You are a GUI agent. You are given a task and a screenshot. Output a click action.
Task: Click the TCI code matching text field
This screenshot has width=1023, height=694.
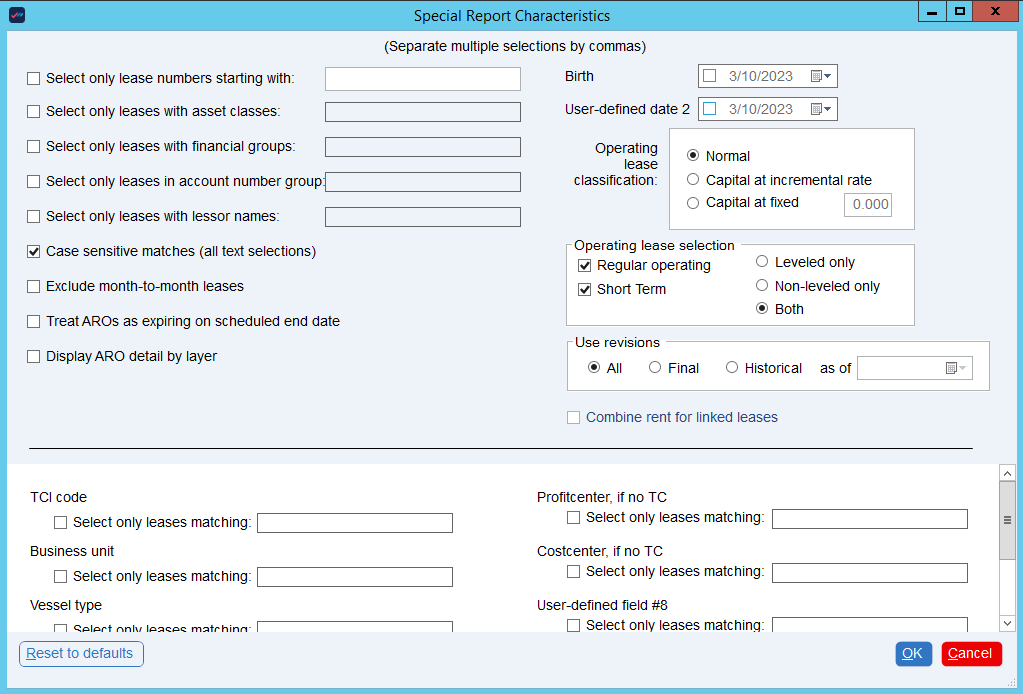click(355, 523)
